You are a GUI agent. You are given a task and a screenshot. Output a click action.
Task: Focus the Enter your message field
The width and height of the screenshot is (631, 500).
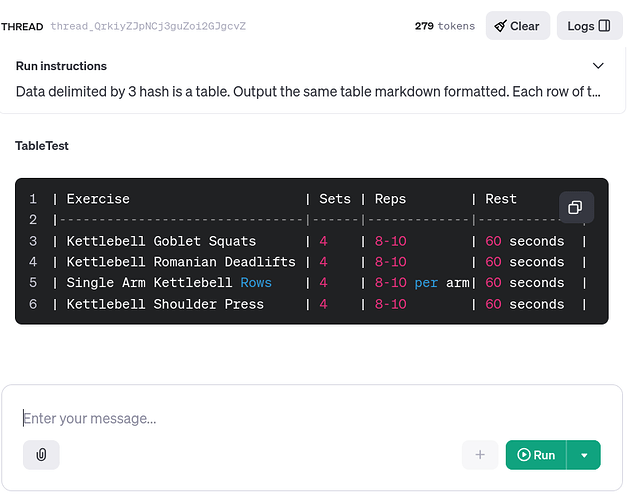point(310,419)
